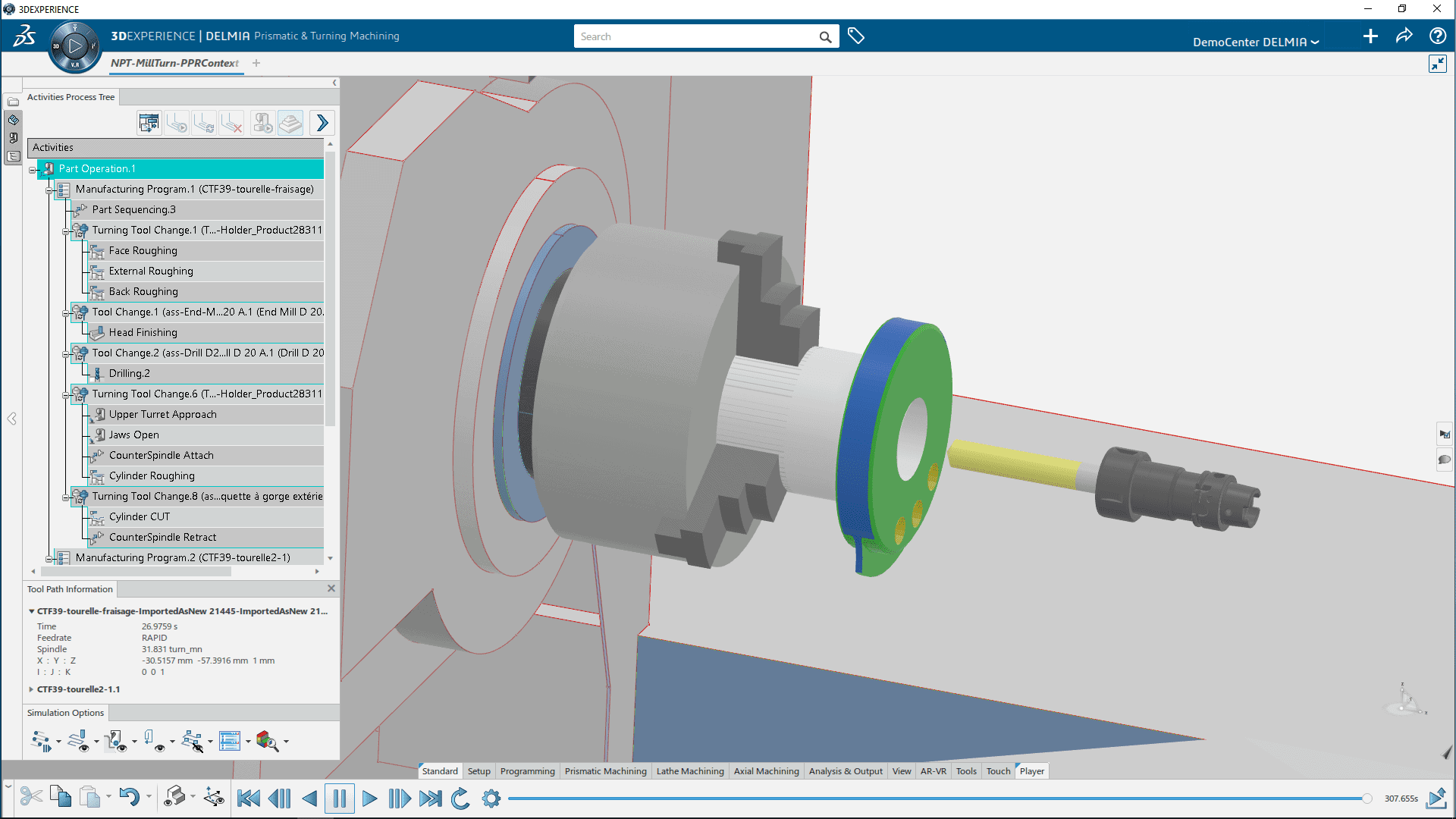
Task: Click the Skip to End playback icon
Action: (431, 797)
